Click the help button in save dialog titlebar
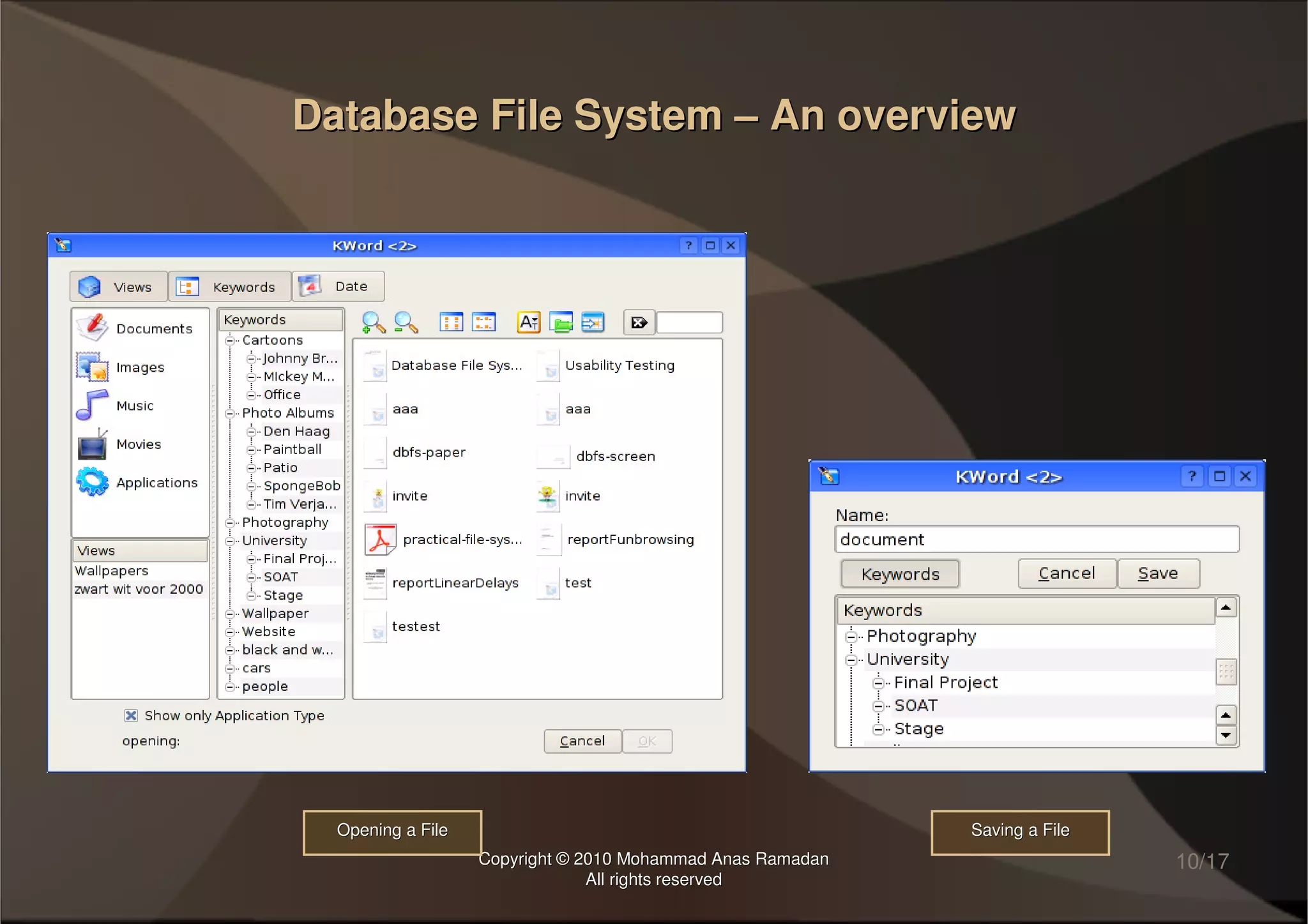 [1192, 476]
